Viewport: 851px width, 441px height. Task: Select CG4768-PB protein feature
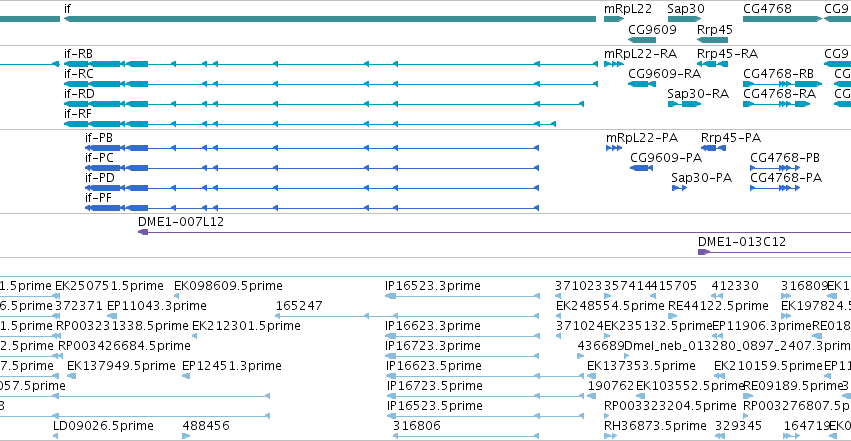point(775,168)
